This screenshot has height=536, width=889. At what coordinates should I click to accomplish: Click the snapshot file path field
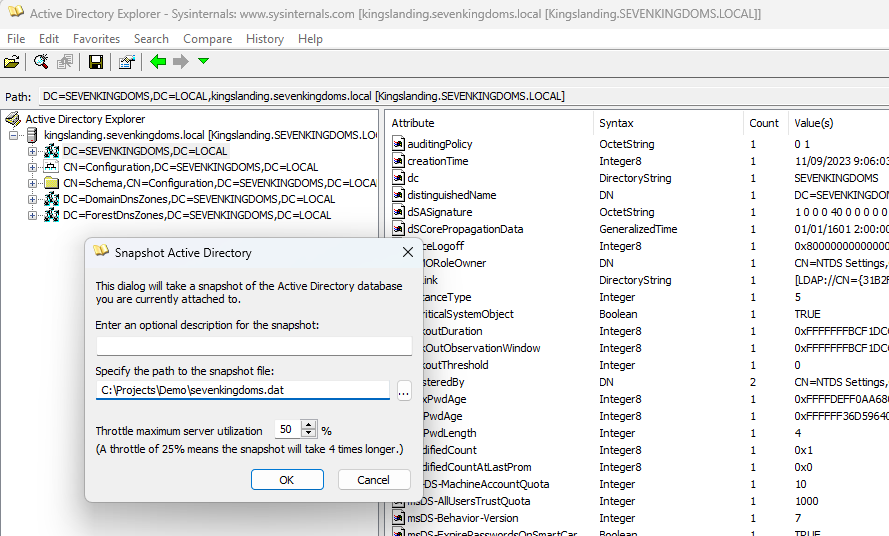tap(243, 390)
